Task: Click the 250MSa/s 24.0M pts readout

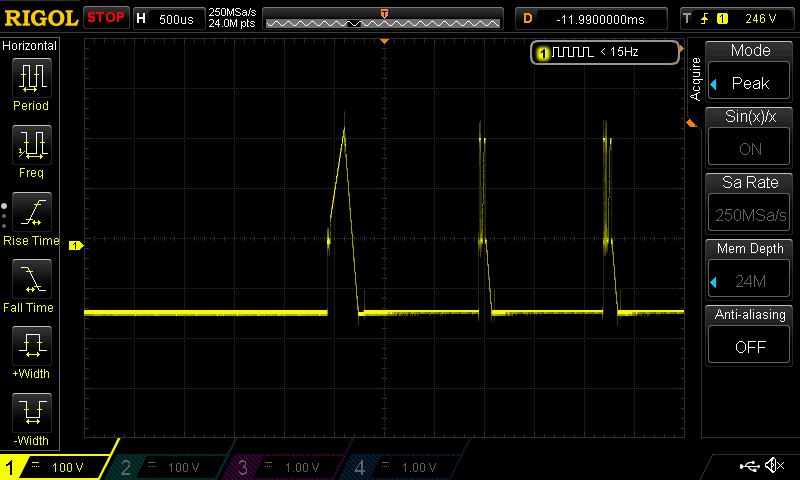Action: (x=232, y=18)
